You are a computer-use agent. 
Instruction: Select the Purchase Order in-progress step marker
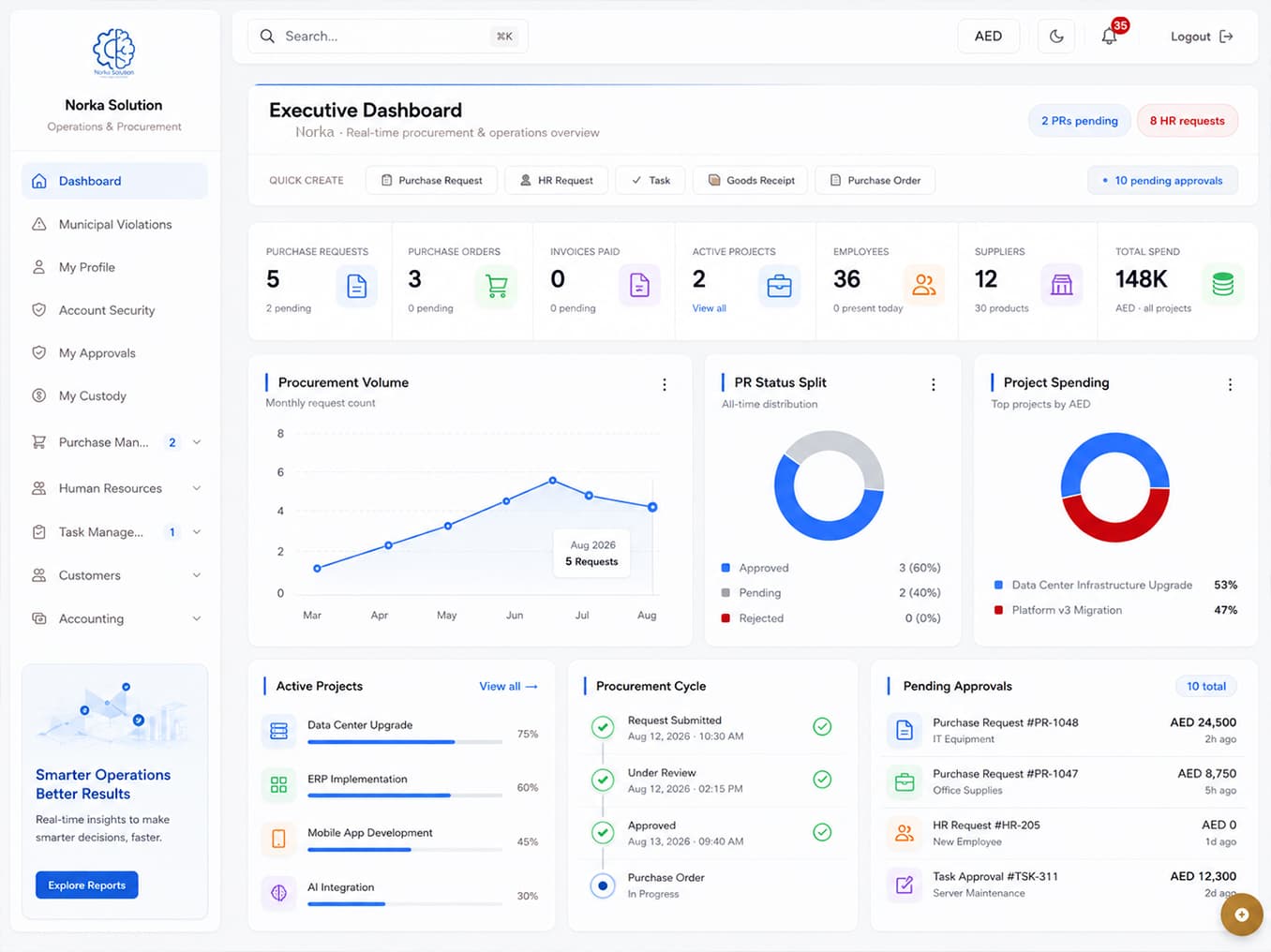click(603, 885)
